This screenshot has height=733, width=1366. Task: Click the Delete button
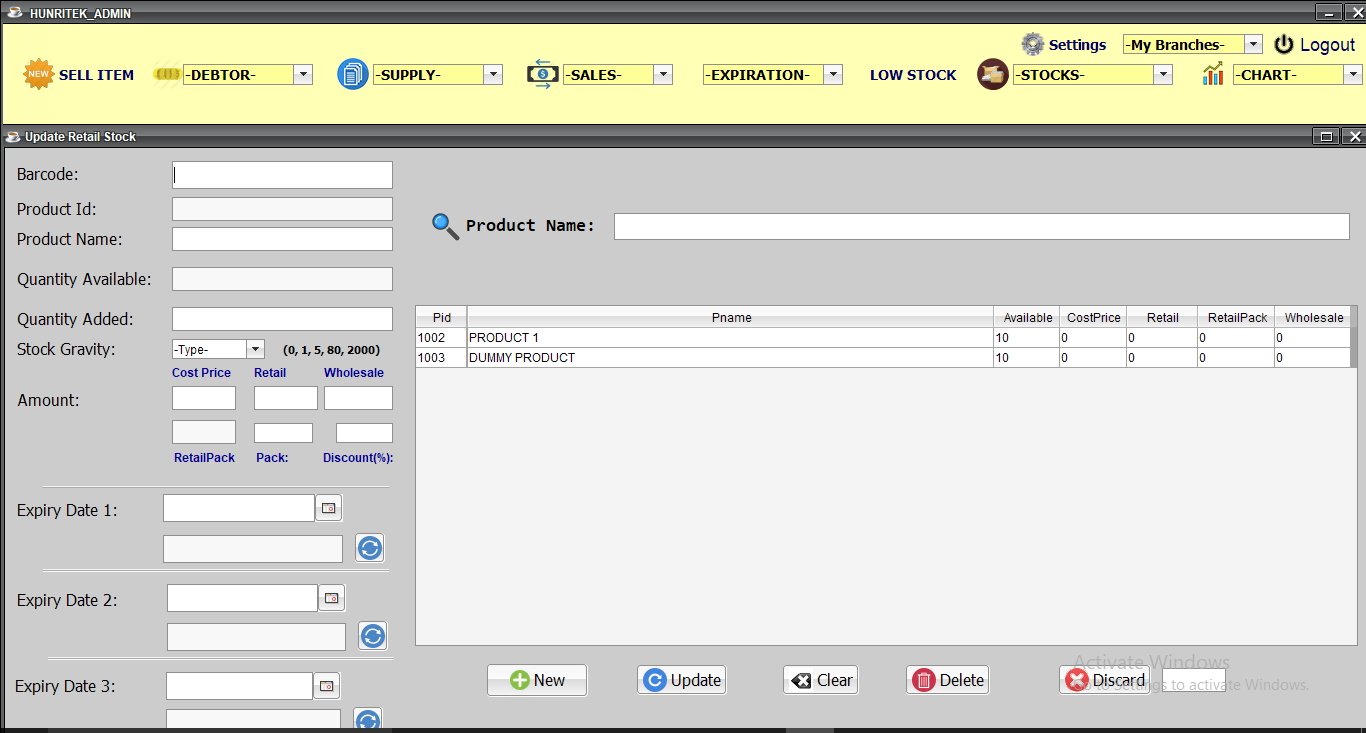[x=946, y=679]
